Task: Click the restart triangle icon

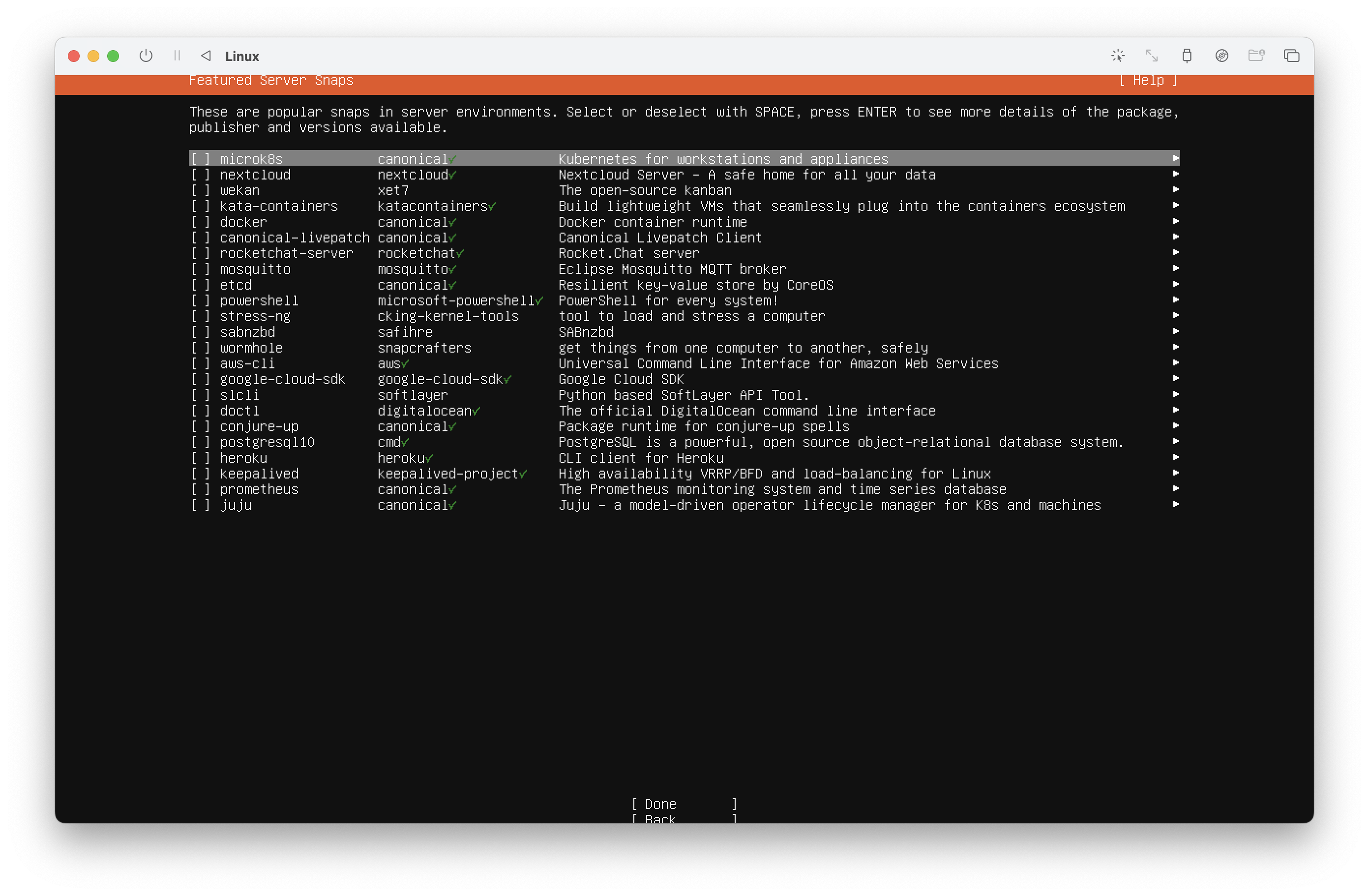Action: (206, 56)
